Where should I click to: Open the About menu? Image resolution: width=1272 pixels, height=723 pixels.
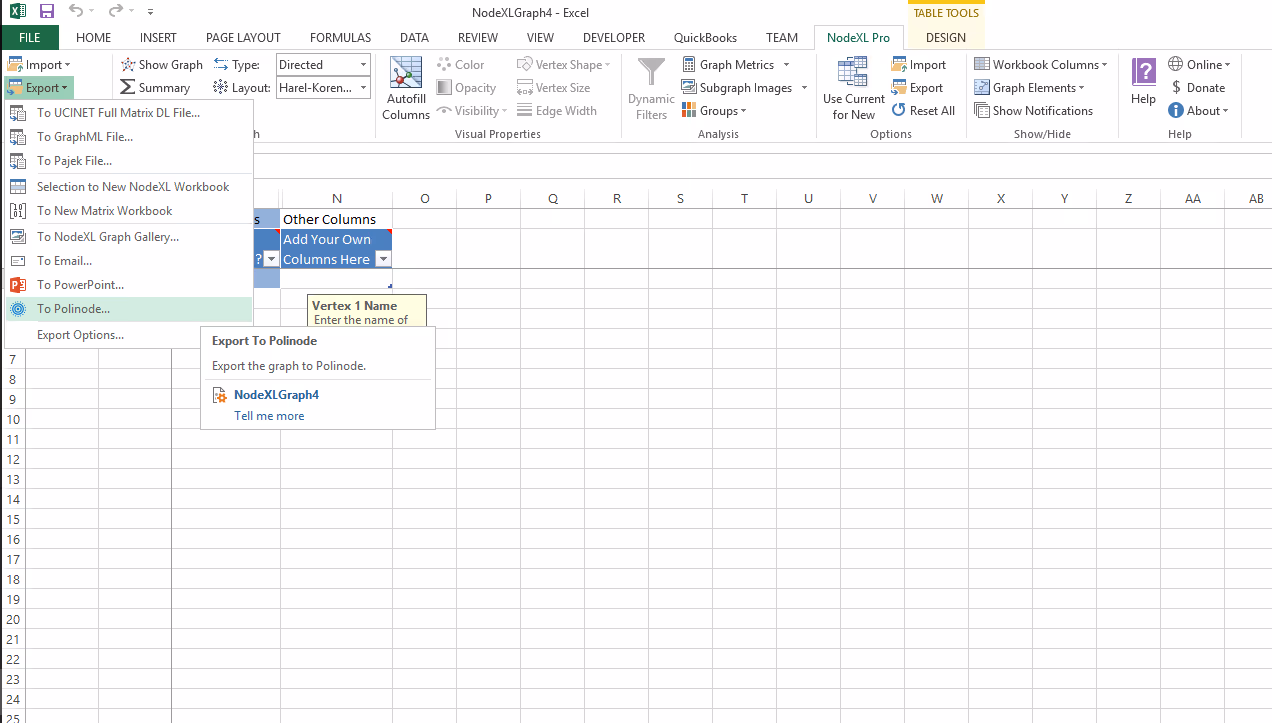point(1198,111)
